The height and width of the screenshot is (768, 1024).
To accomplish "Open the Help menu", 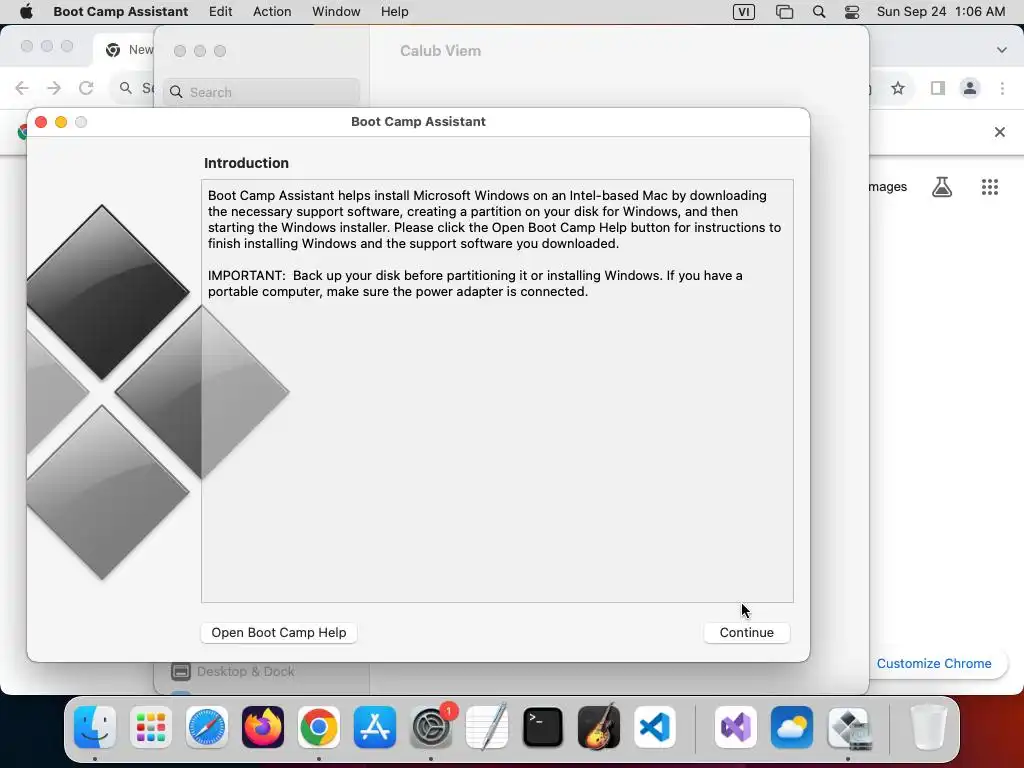I will point(394,12).
